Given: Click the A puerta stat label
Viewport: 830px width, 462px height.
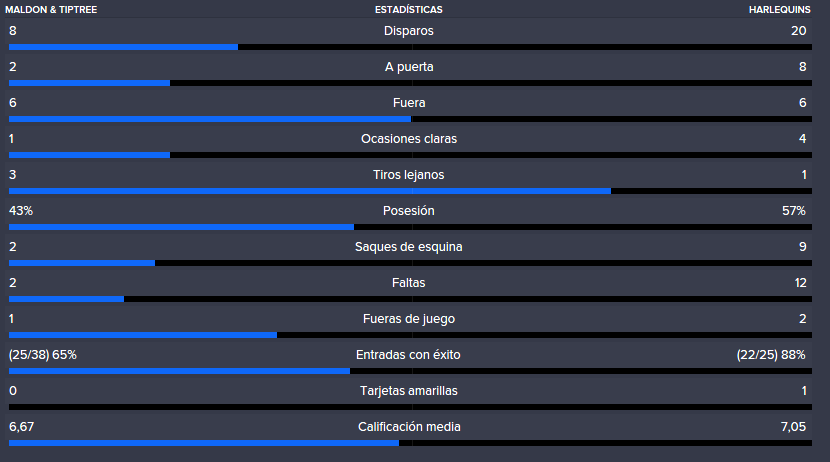Looking at the screenshot, I should tap(409, 67).
